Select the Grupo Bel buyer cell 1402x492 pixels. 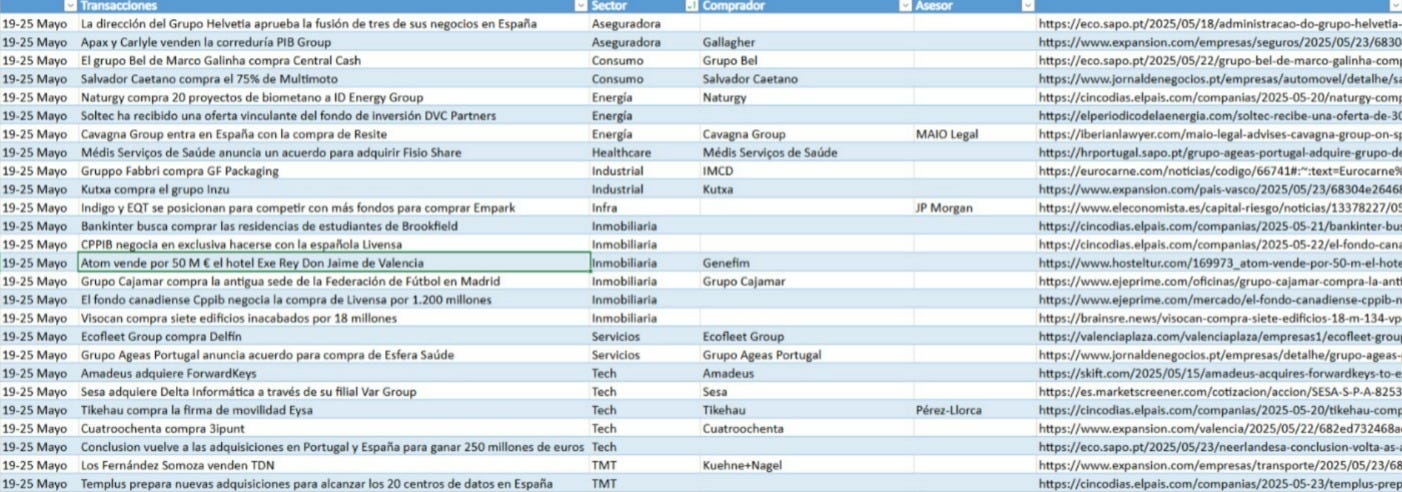(807, 60)
